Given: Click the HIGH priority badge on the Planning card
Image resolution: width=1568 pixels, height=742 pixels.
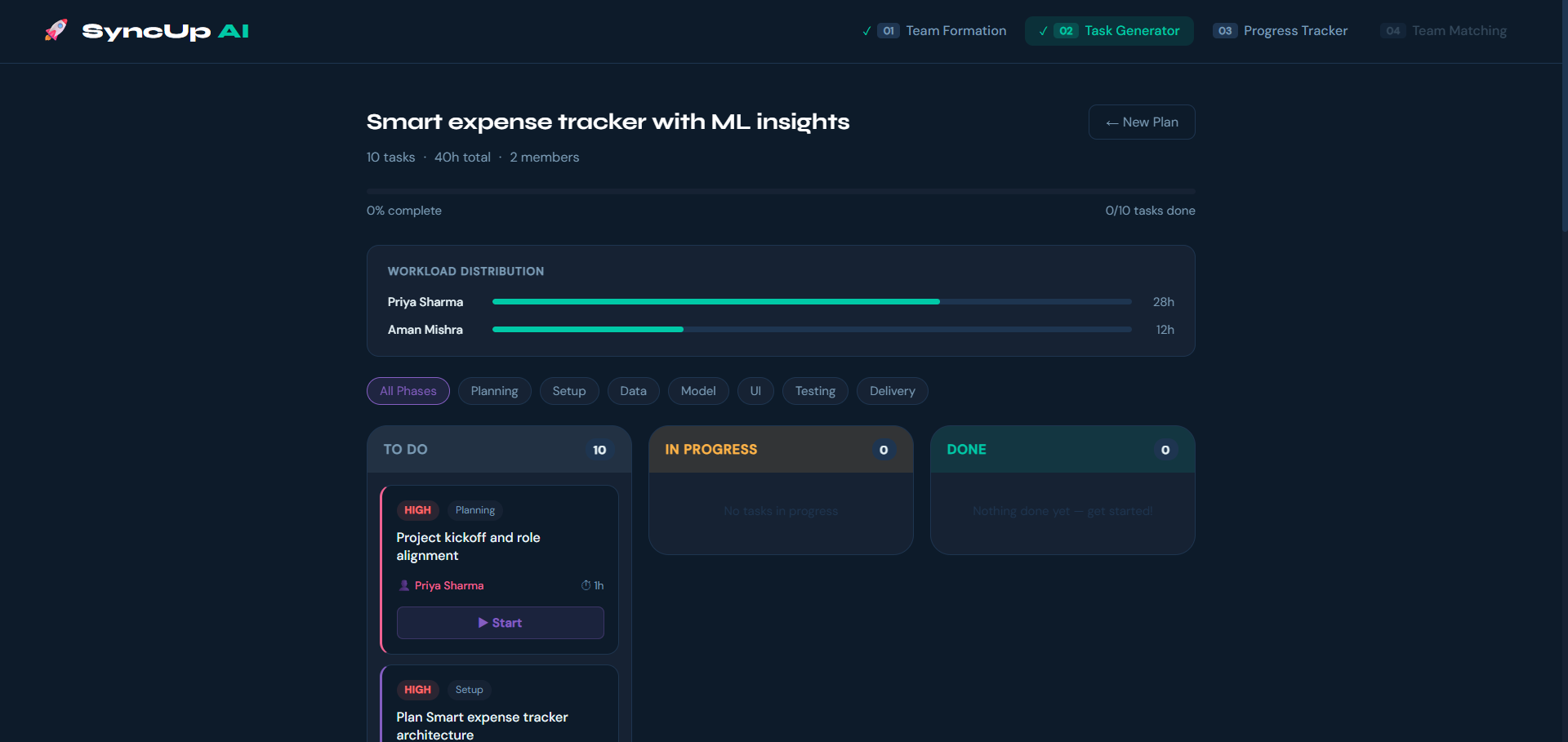Looking at the screenshot, I should (x=417, y=510).
